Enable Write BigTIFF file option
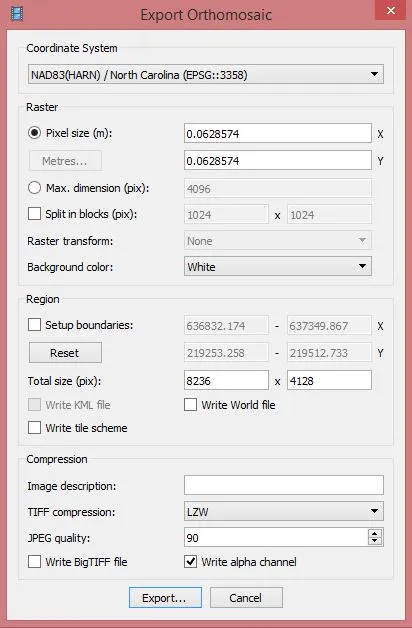Image resolution: width=412 pixels, height=628 pixels. (34, 562)
